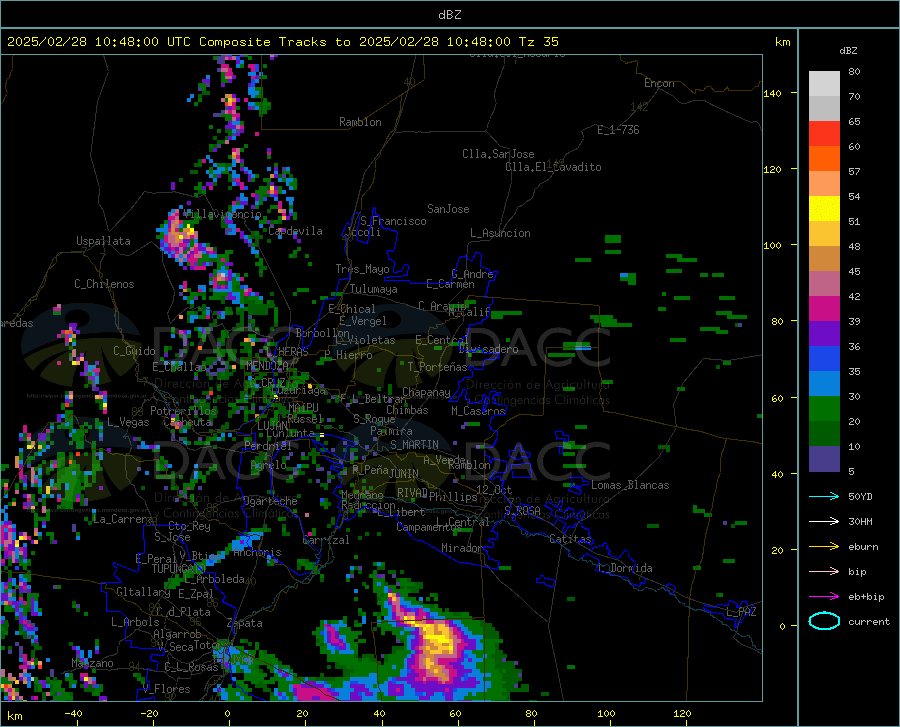
Task: Click the C_Chilenos map label
Action: click(104, 284)
